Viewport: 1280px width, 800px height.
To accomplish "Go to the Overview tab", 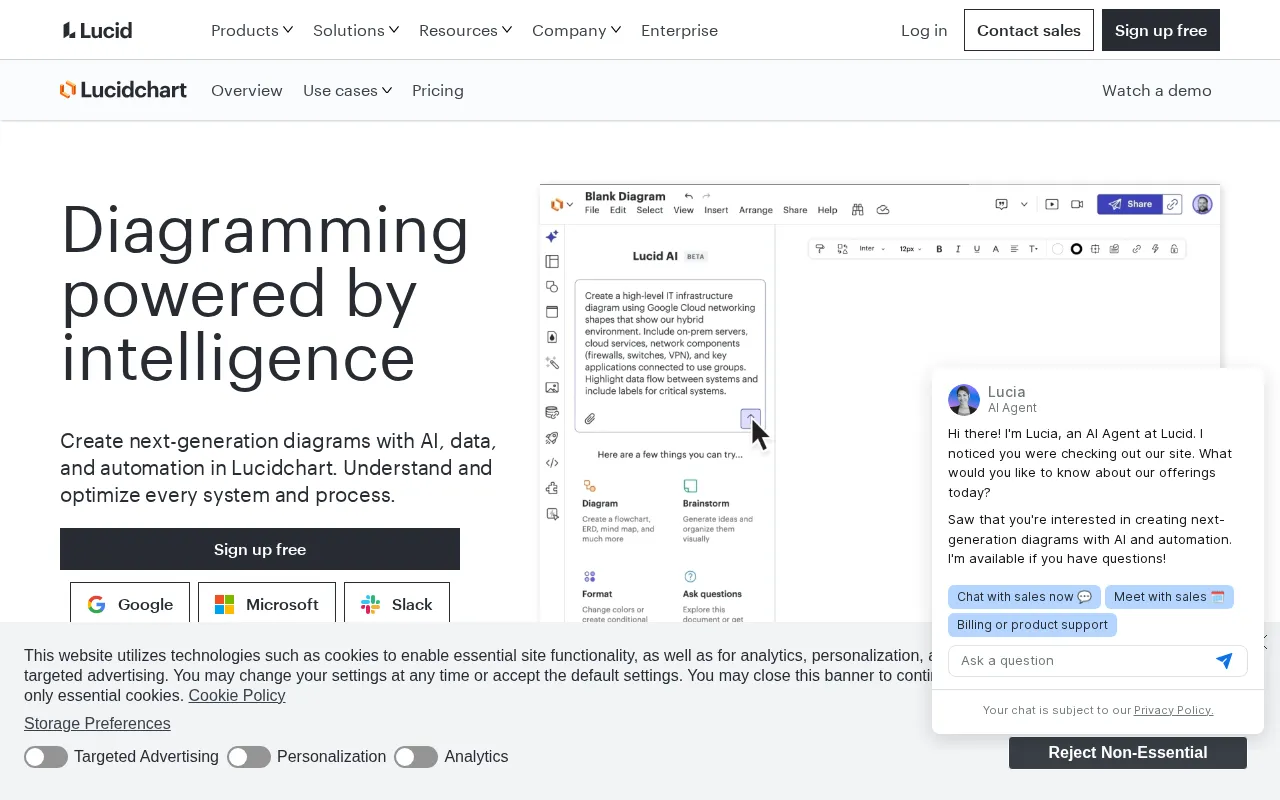I will point(247,90).
